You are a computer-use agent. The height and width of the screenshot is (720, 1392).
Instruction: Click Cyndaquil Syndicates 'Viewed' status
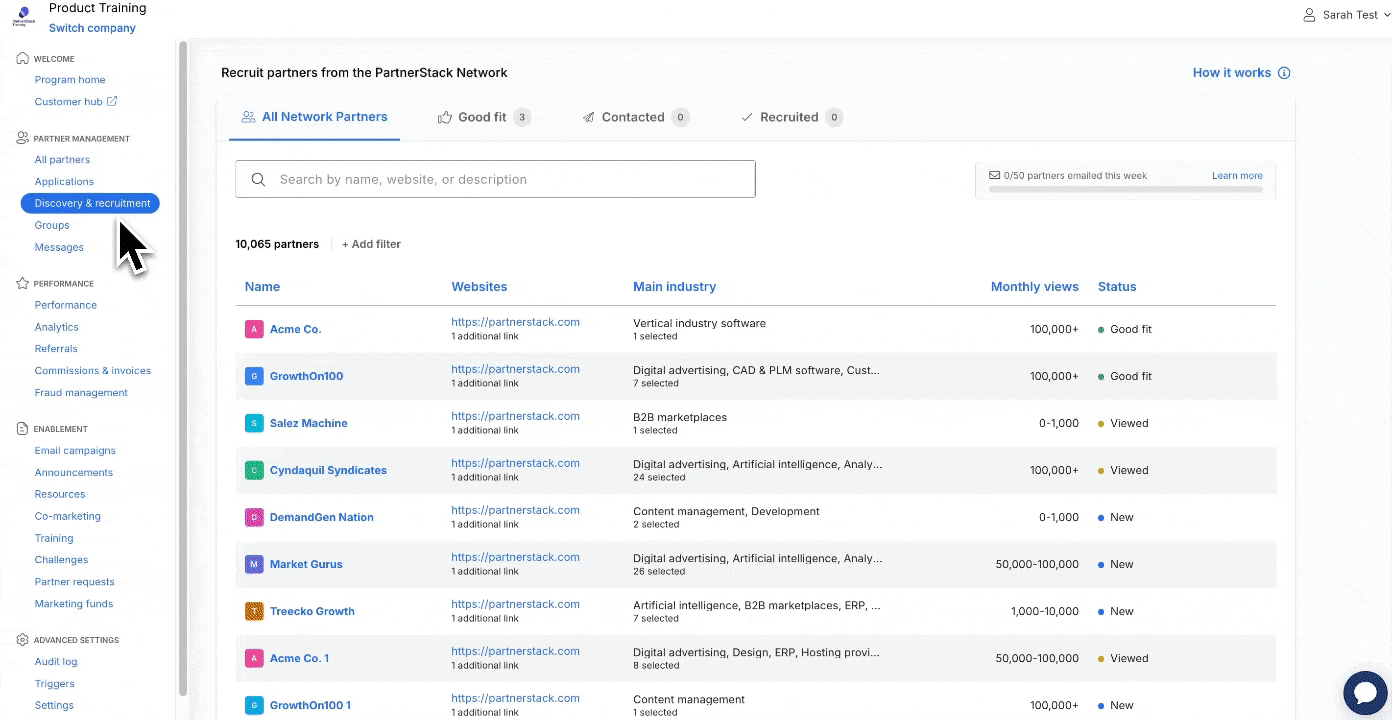pyautogui.click(x=1123, y=470)
